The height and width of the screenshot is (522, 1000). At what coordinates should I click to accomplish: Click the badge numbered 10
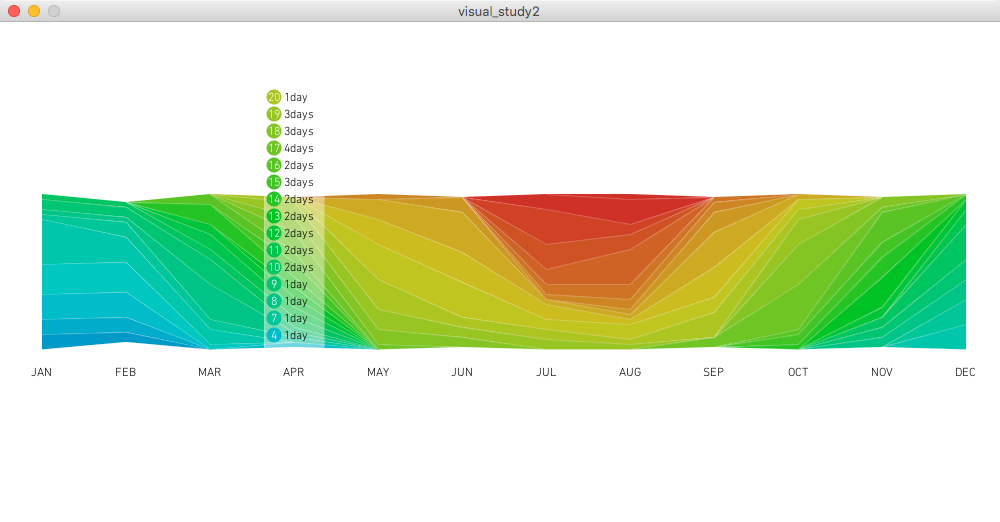274,267
